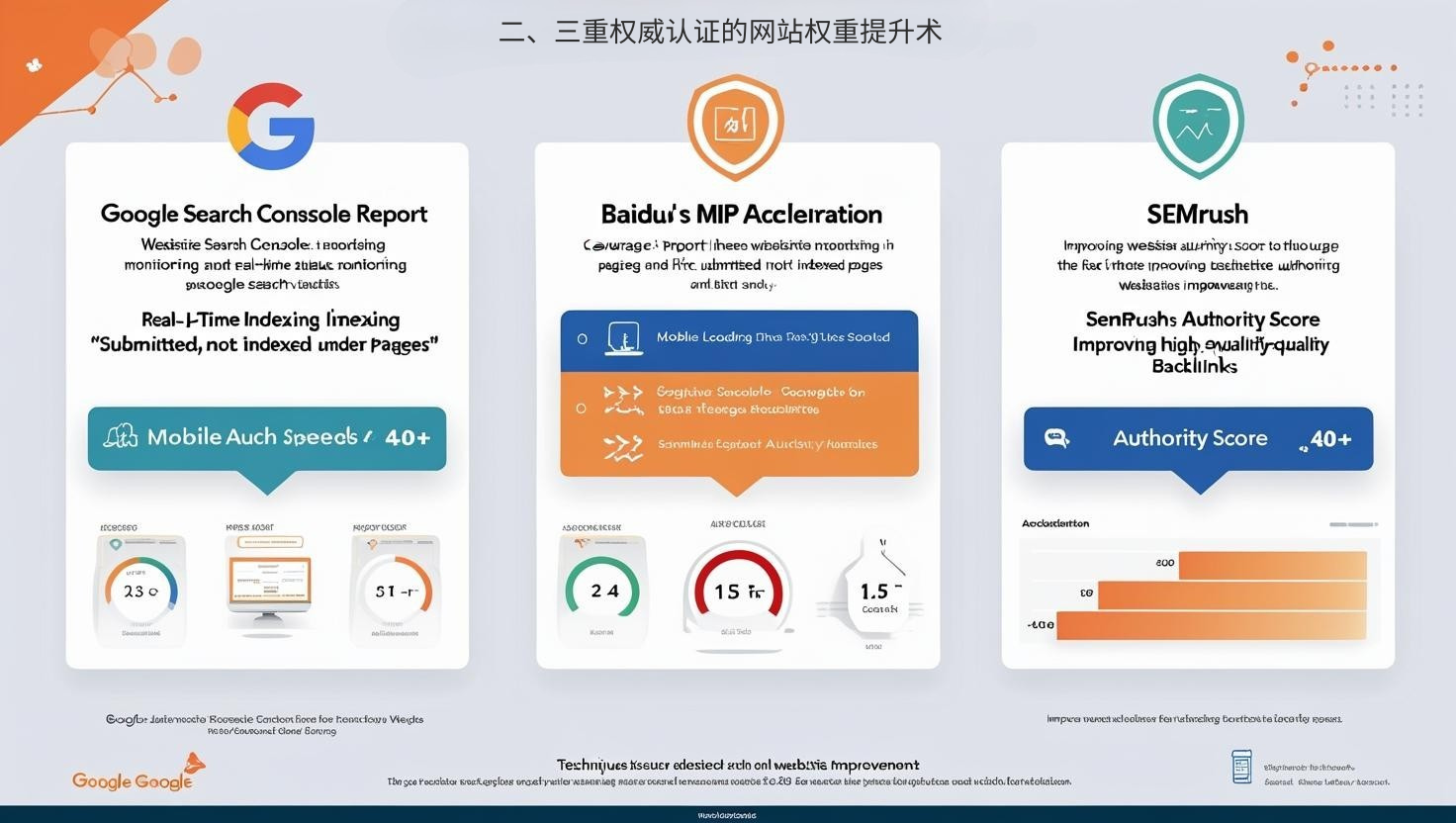Click the Chinese title at the top
This screenshot has height=823, width=1456.
(720, 32)
